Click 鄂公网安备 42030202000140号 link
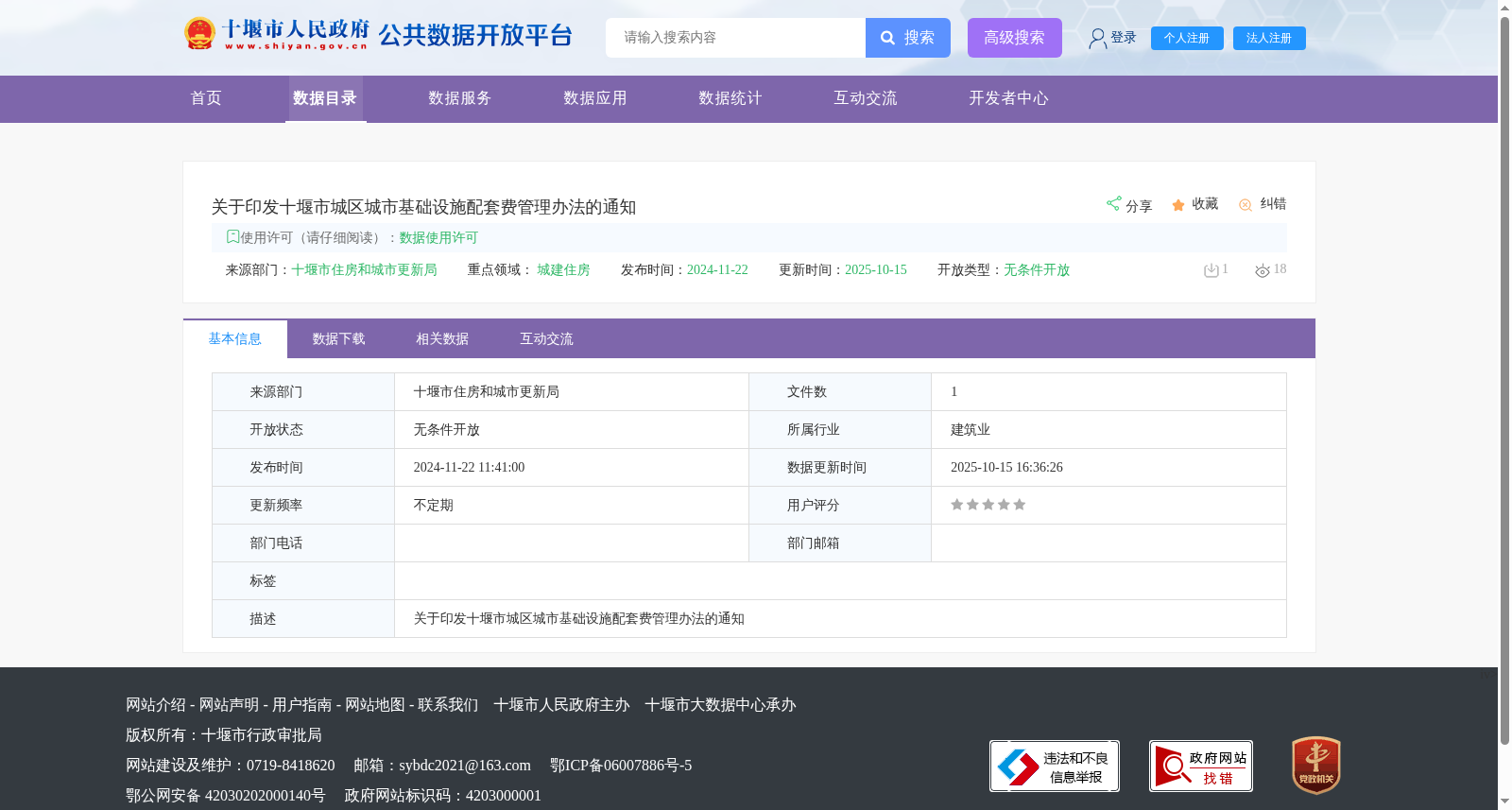 pyautogui.click(x=226, y=796)
